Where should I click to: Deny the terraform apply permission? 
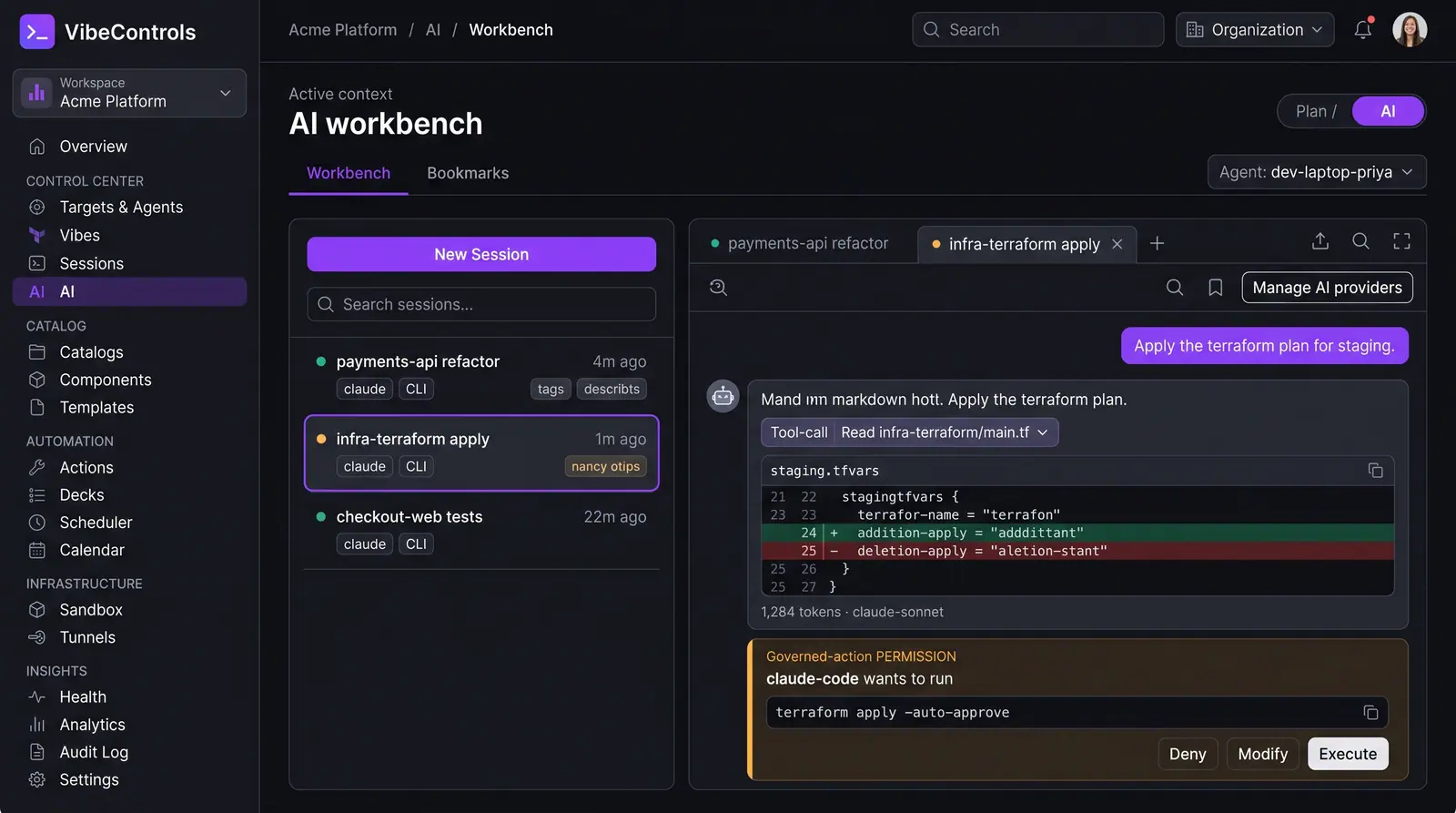[1188, 754]
